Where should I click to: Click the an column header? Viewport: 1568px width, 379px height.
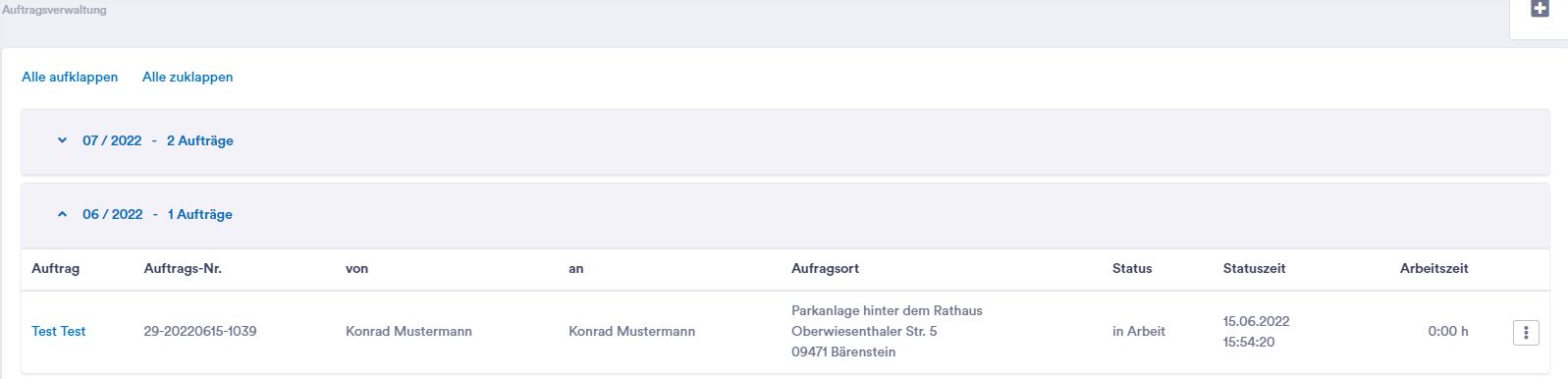click(576, 268)
